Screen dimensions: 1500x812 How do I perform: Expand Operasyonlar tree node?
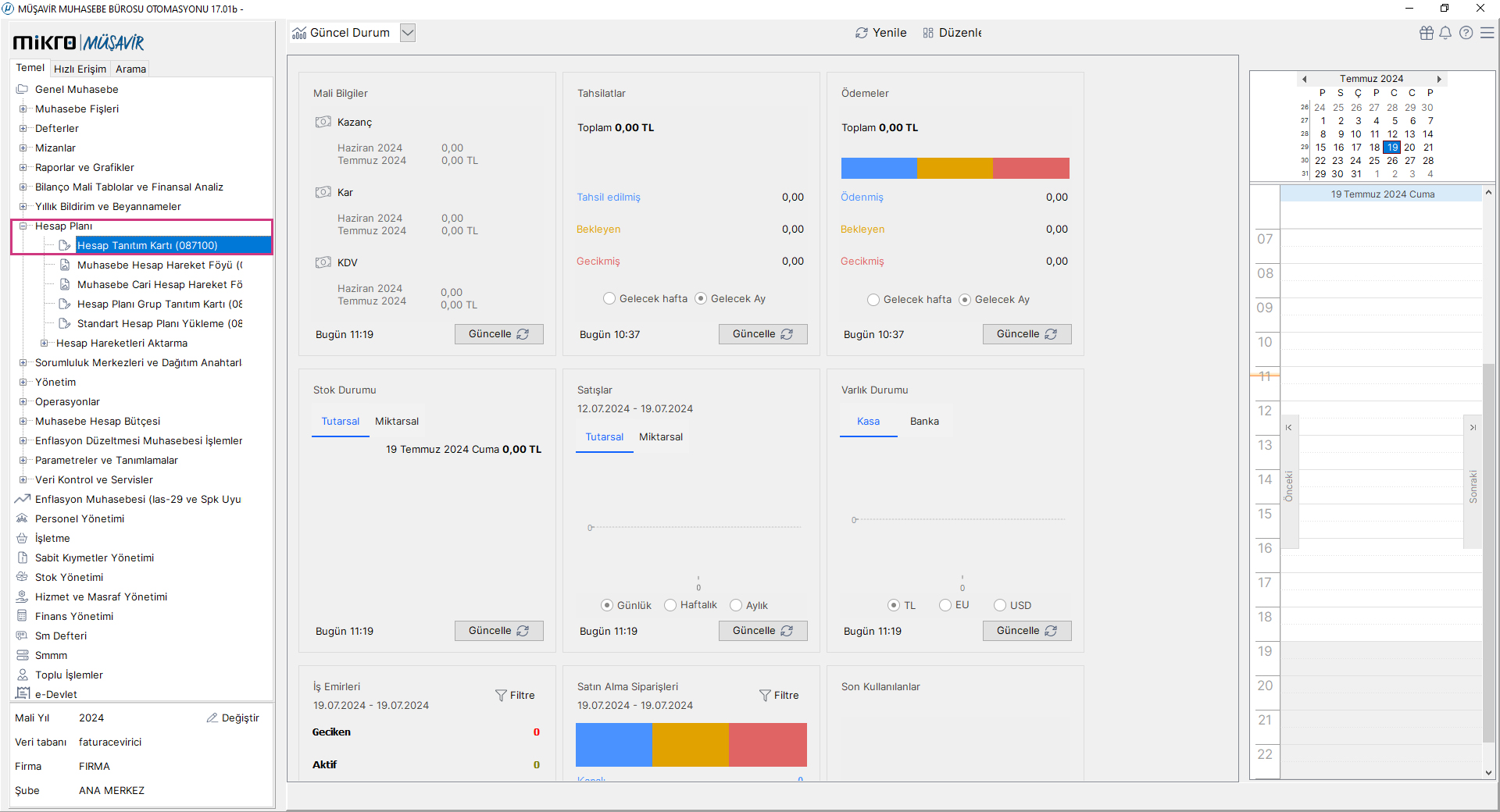23,401
